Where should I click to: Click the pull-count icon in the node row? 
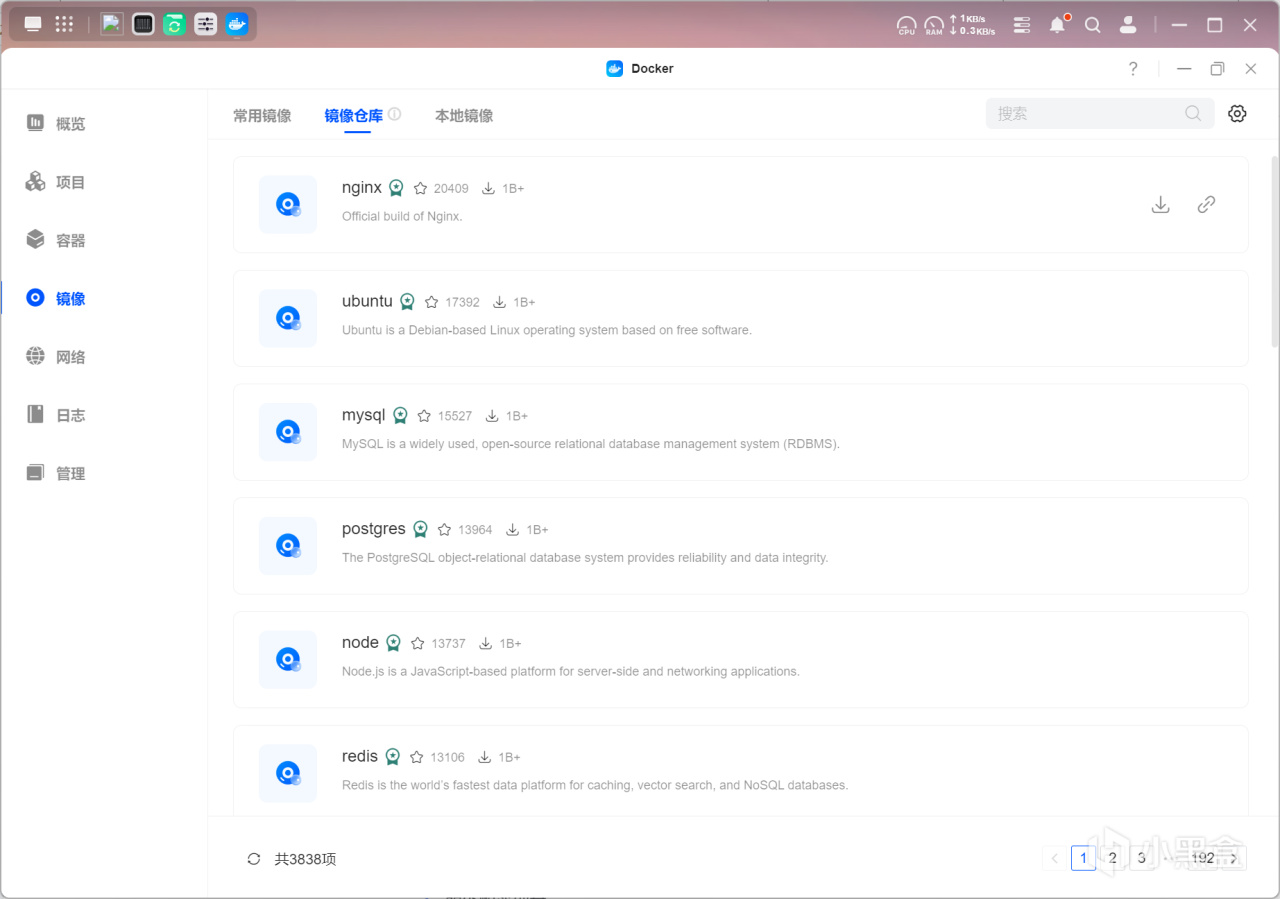pos(486,643)
